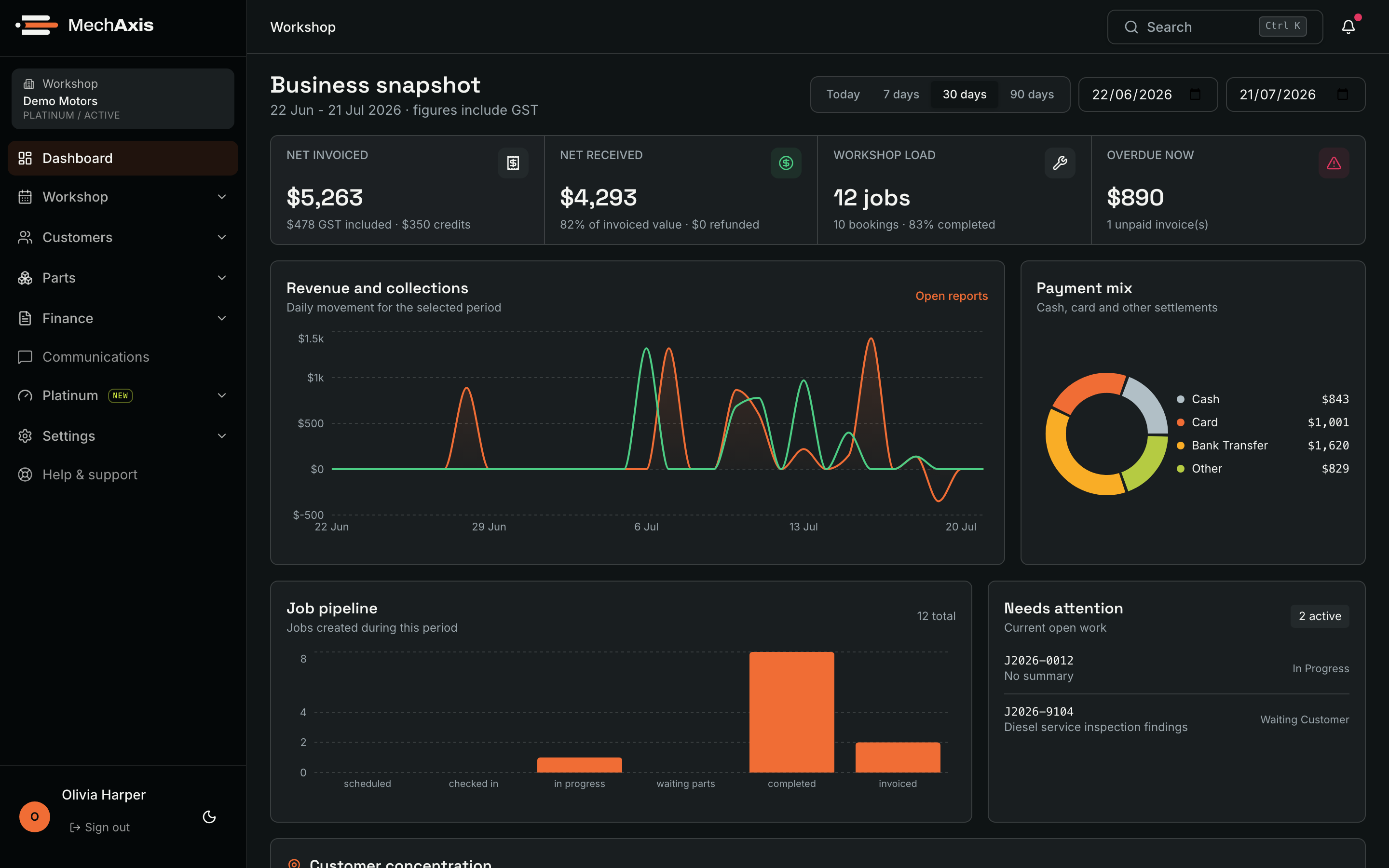Expand the Platinum menu chevron
This screenshot has height=868, width=1389.
[x=222, y=395]
